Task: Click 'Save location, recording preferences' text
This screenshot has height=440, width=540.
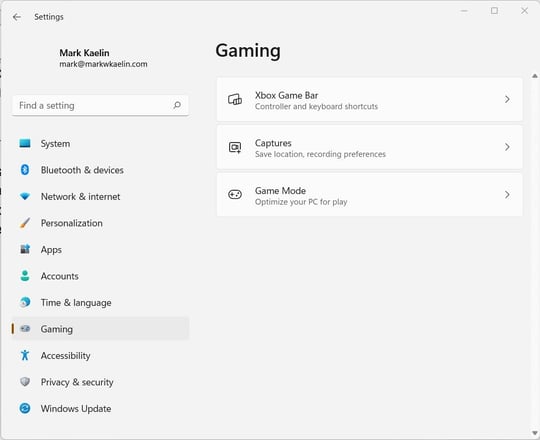Action: (320, 154)
